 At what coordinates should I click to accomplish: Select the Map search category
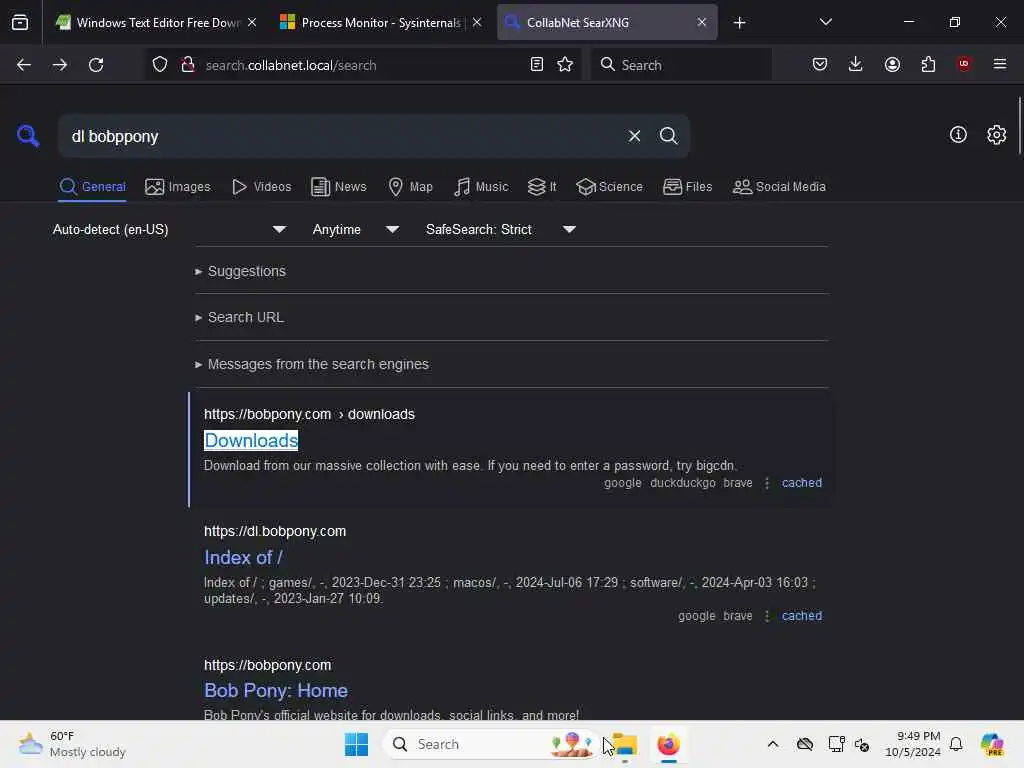pyautogui.click(x=410, y=187)
